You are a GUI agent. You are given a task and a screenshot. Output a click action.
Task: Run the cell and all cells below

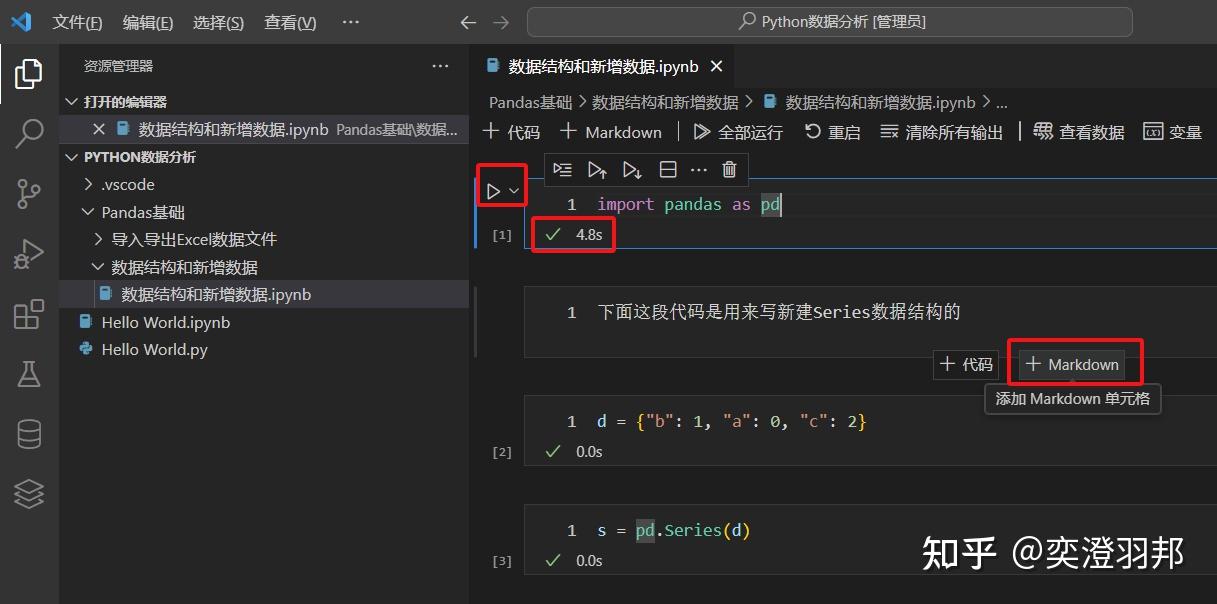631,169
